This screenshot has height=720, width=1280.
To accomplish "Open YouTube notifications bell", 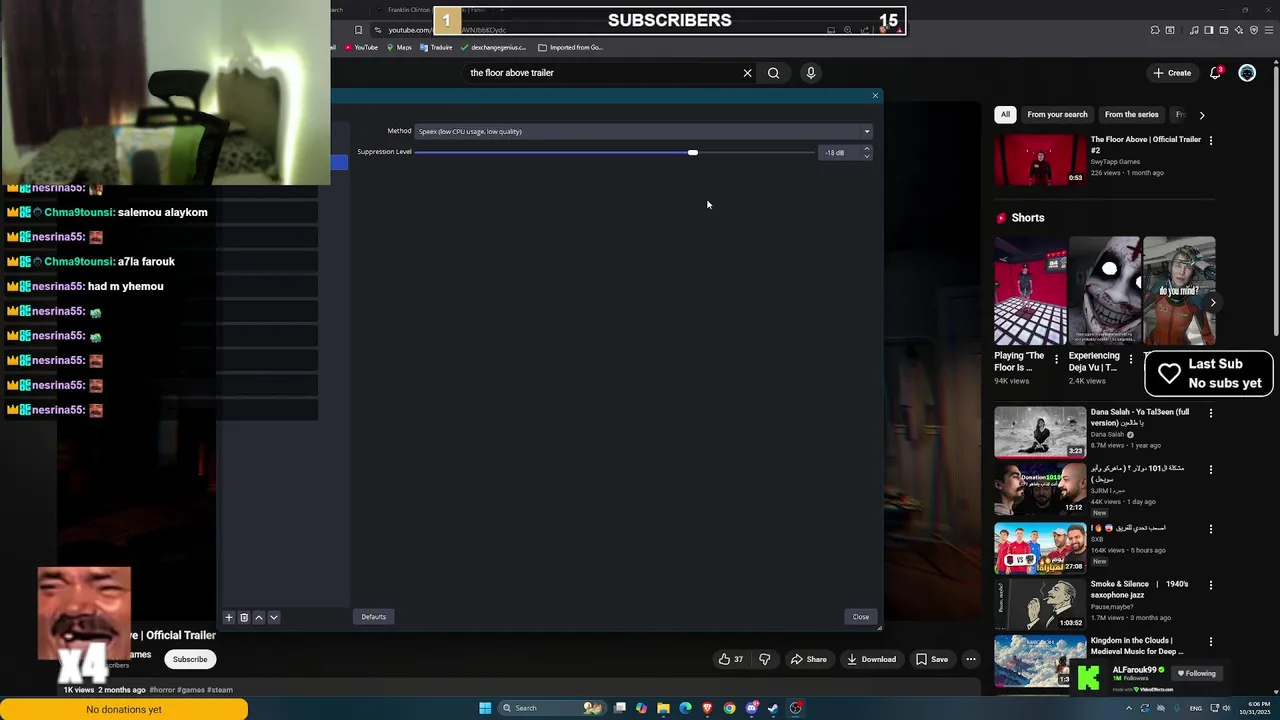I will click(x=1216, y=73).
